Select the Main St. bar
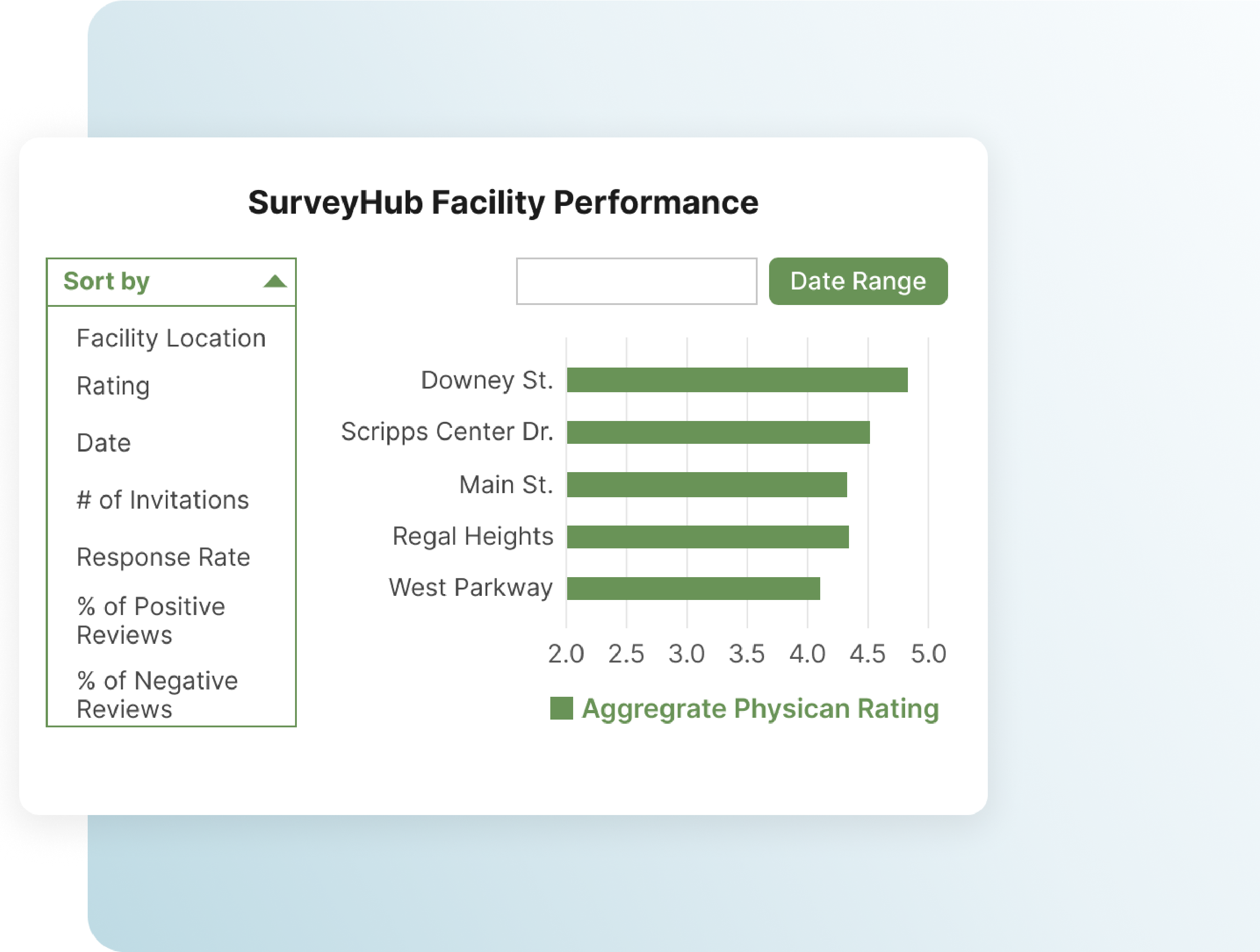Screen dimensions: 1260x952 pyautogui.click(x=706, y=484)
